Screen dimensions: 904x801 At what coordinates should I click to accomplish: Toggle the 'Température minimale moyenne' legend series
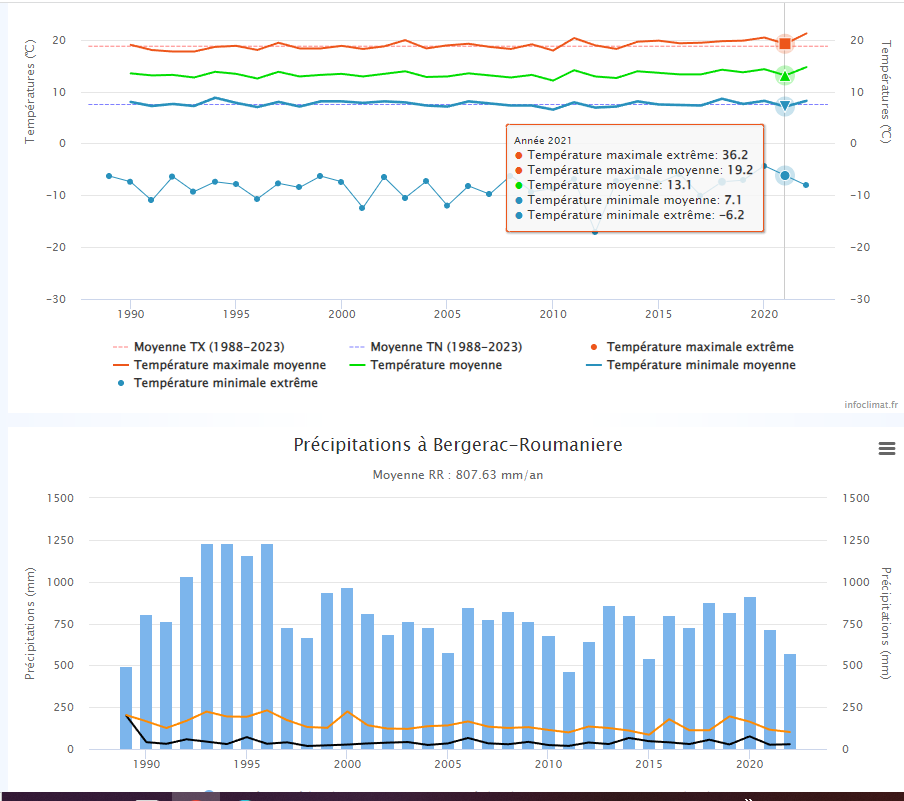point(691,365)
